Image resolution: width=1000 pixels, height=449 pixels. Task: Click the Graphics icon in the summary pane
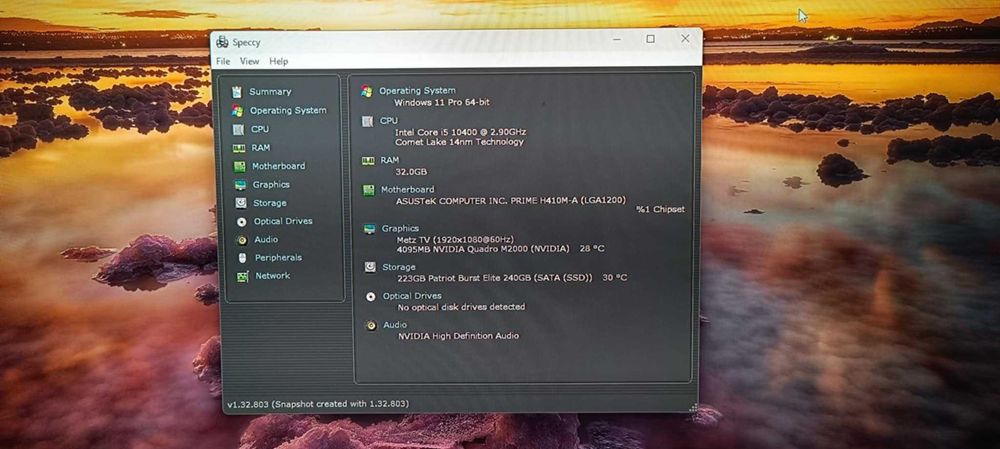coord(369,229)
